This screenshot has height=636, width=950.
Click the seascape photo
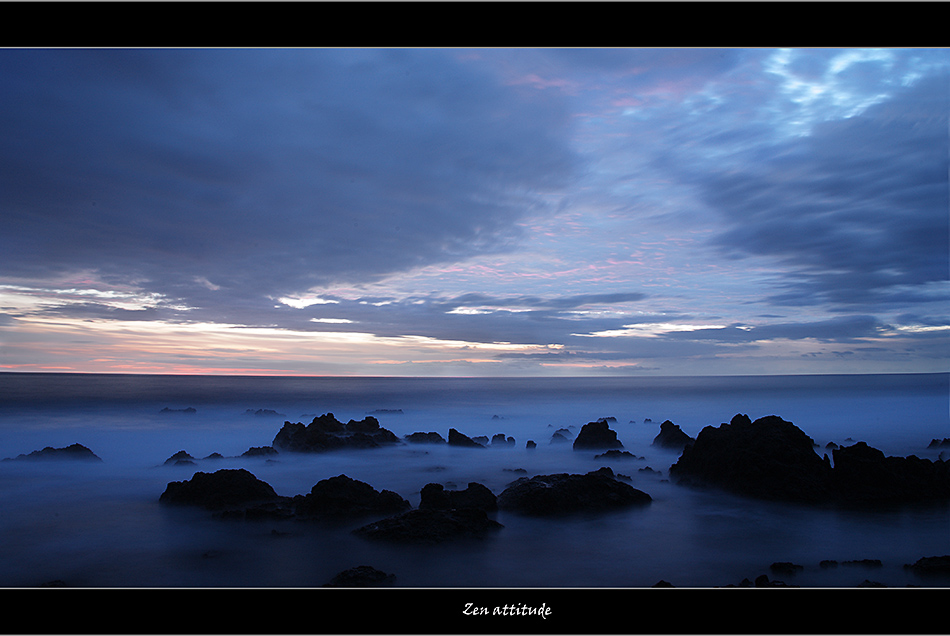click(x=475, y=317)
